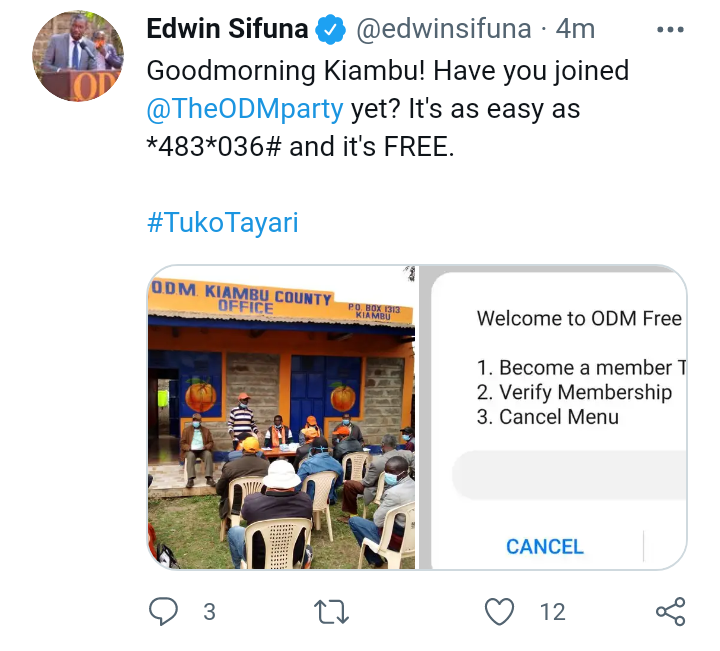This screenshot has height=651, width=720.
Task: View the ODM USSD menu screenshot image
Action: [x=553, y=417]
